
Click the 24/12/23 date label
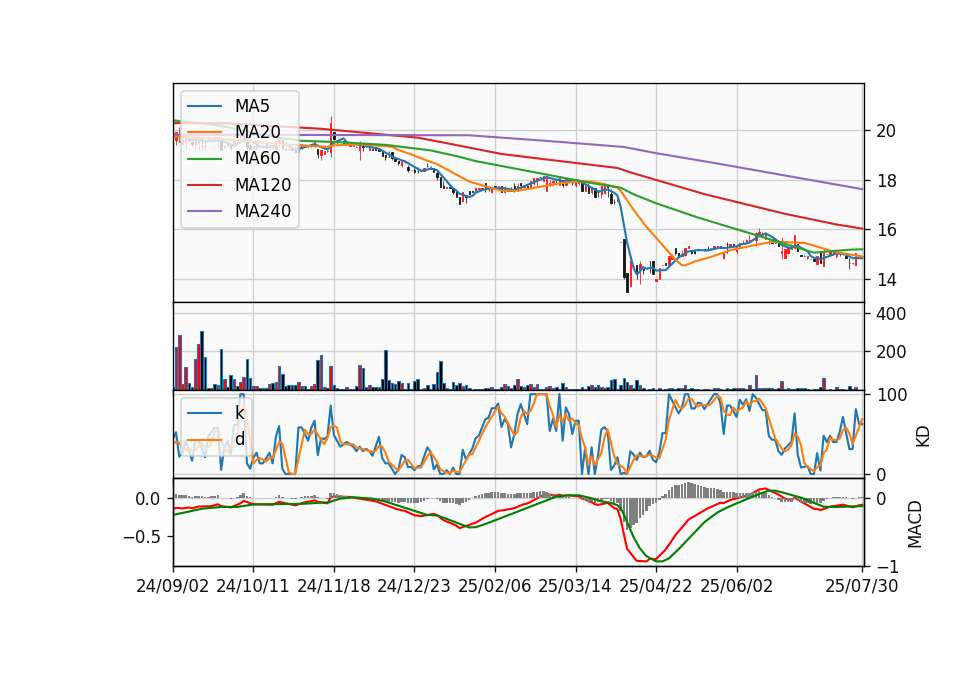pyautogui.click(x=414, y=586)
